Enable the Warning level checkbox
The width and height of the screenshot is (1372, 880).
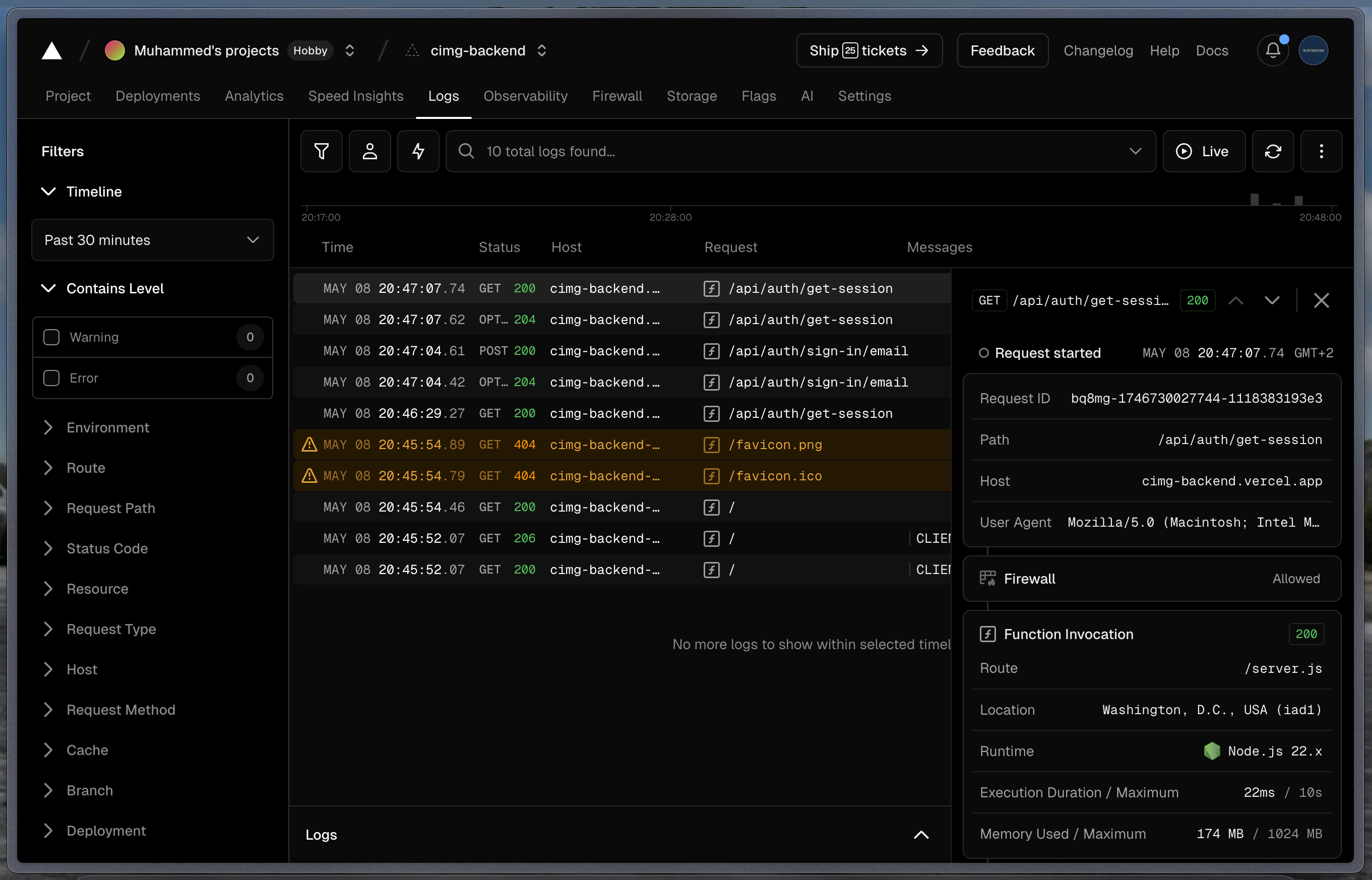coord(51,337)
